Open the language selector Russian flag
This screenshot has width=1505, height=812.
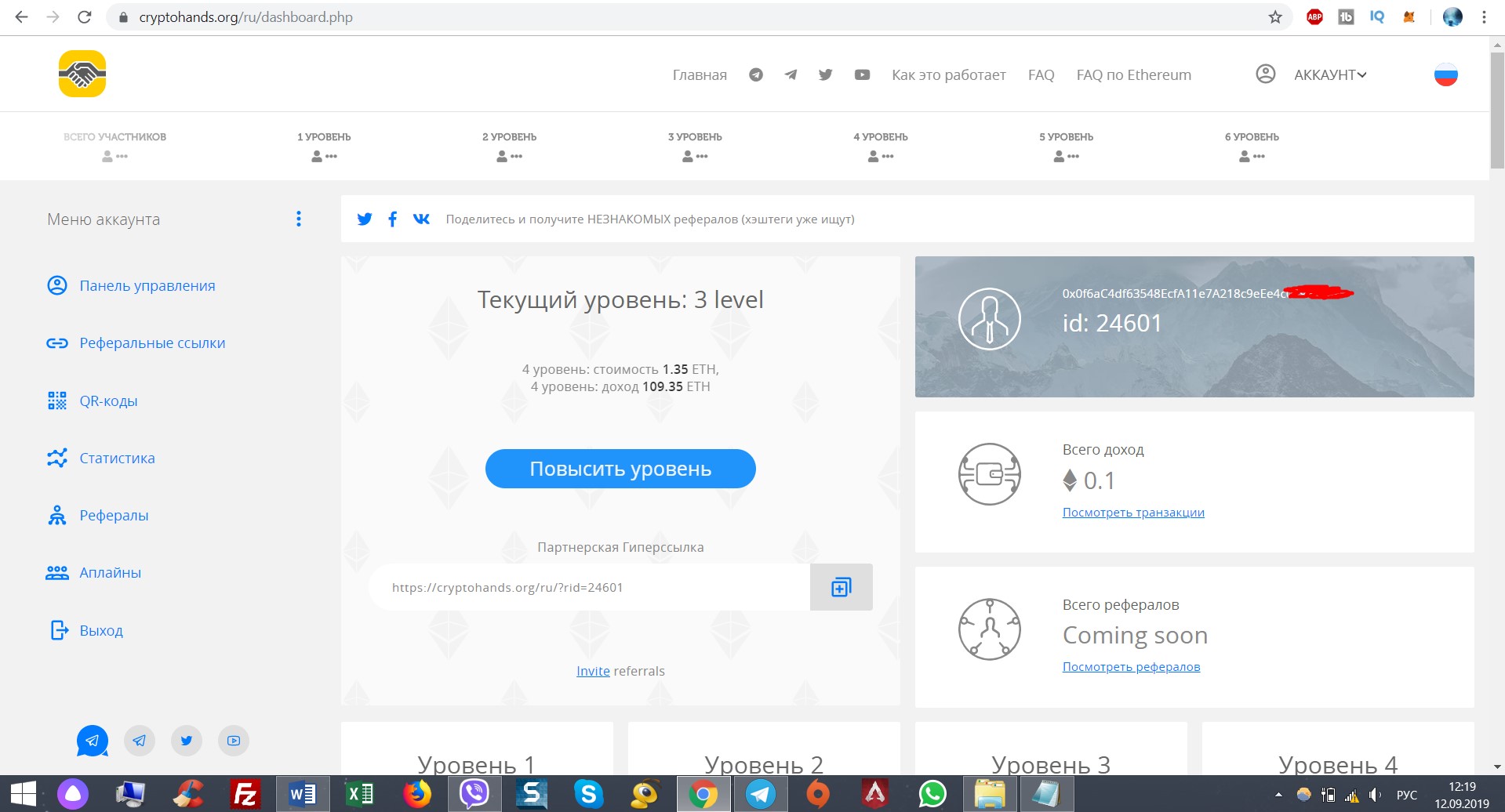point(1445,74)
